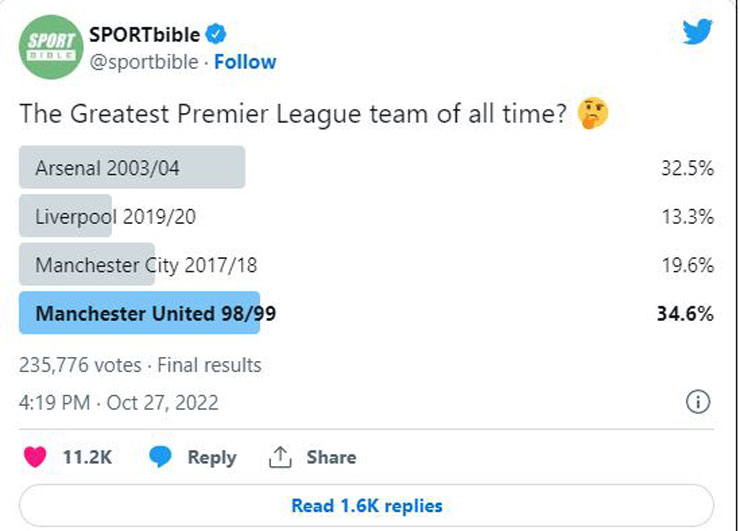This screenshot has height=531, width=740.
Task: Click the share upload arrow icon
Action: click(x=280, y=457)
